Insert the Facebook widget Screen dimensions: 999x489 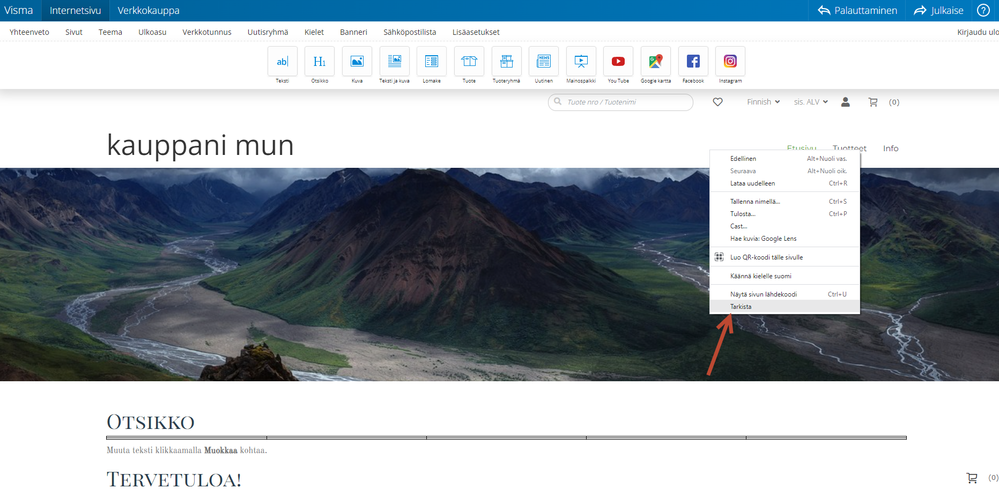693,62
